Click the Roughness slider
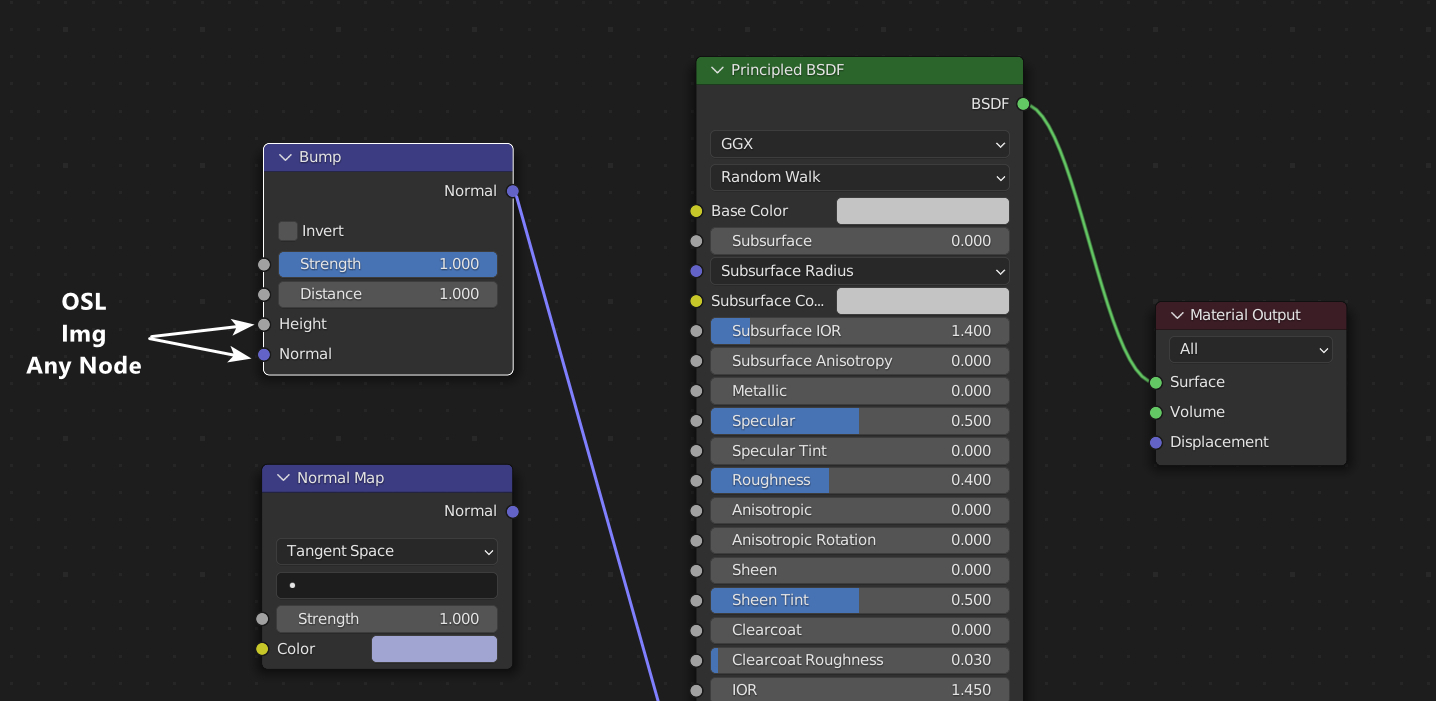This screenshot has width=1436, height=701. 859,480
